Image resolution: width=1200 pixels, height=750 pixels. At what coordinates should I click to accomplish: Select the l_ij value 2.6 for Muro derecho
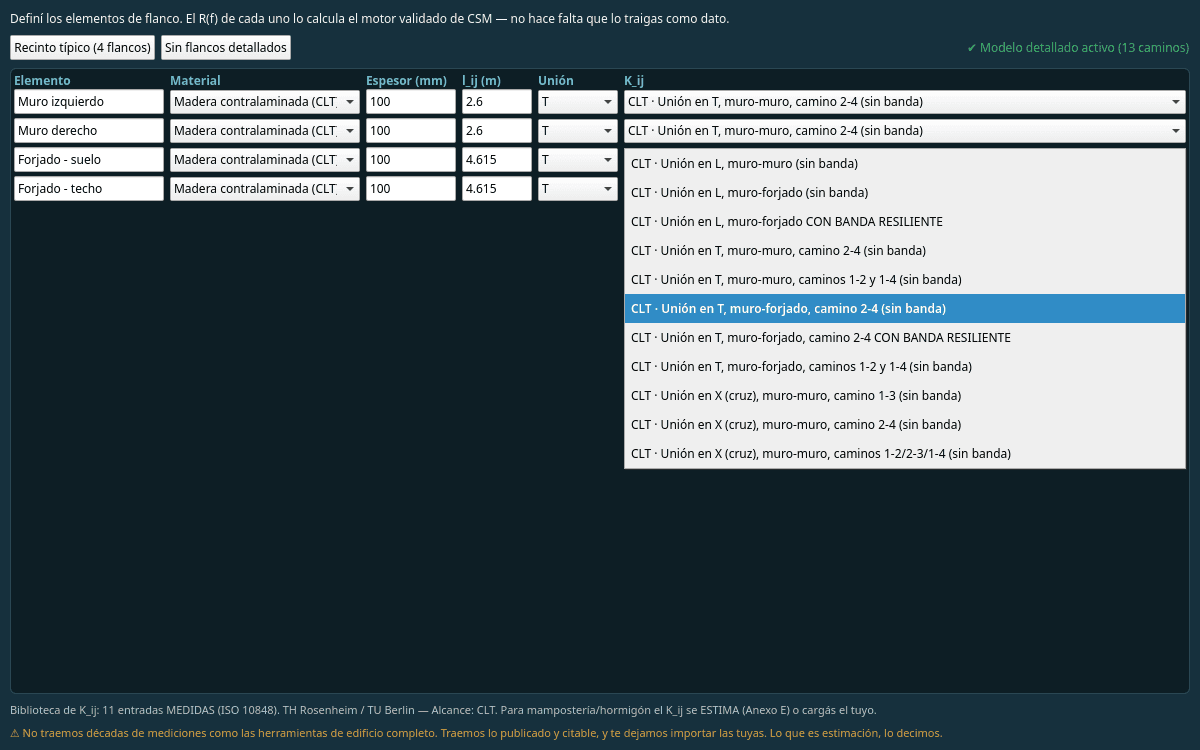497,131
